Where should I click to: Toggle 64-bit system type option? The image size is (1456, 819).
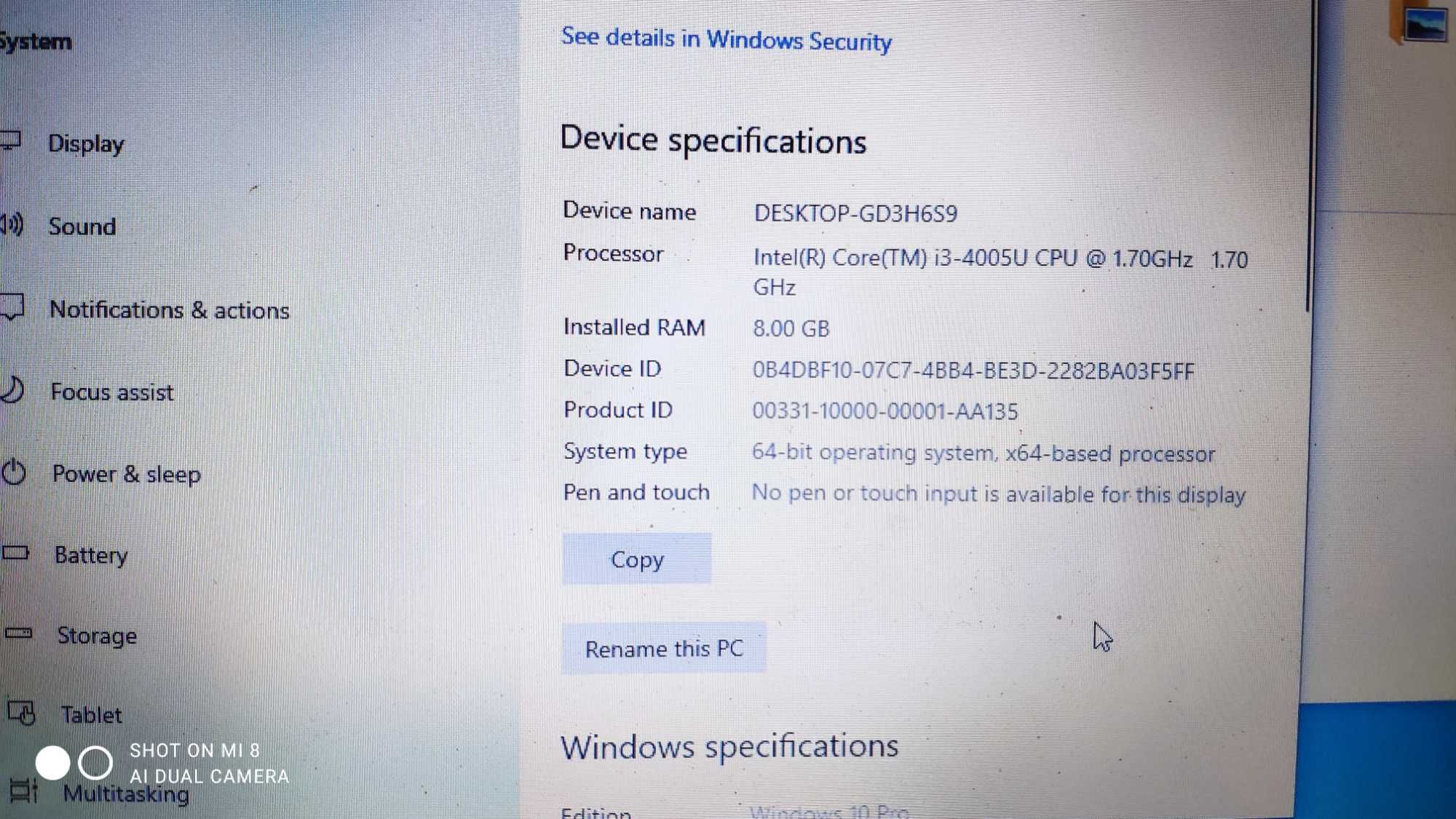pyautogui.click(x=983, y=452)
